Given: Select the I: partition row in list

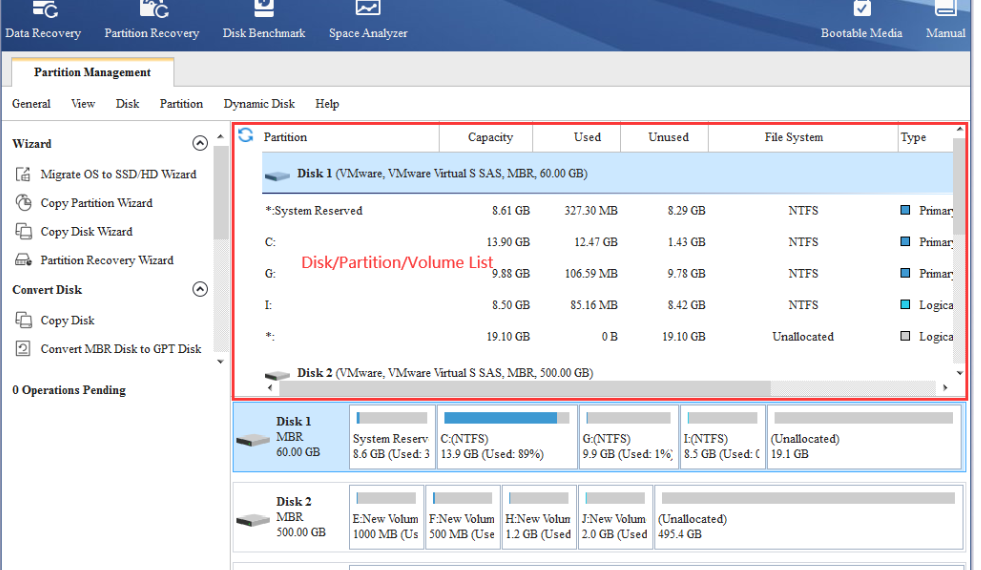Looking at the screenshot, I should point(607,305).
